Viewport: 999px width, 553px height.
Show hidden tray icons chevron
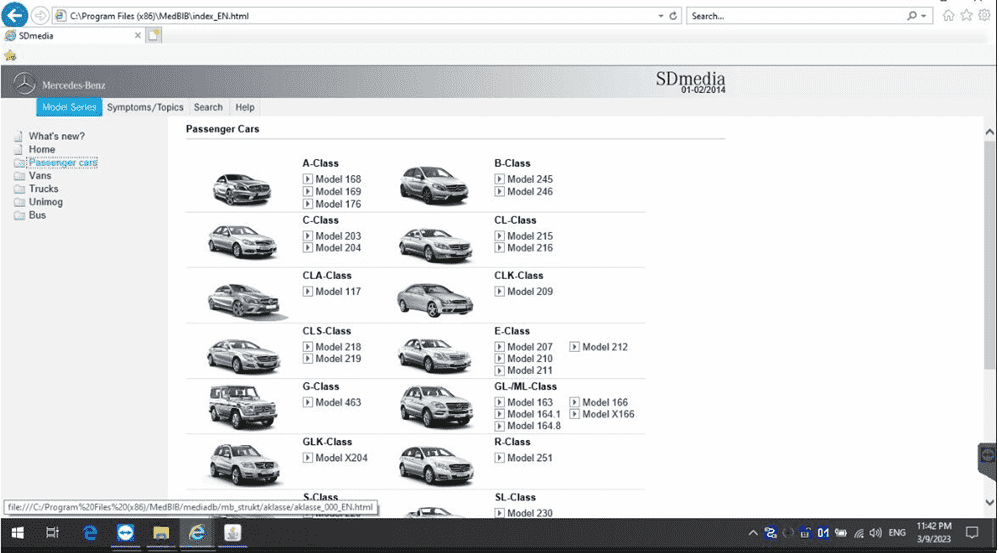tap(753, 533)
